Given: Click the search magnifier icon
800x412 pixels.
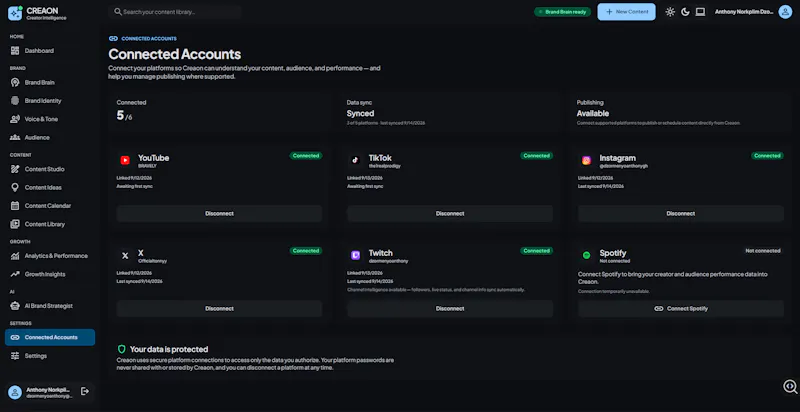Looking at the screenshot, I should click(x=118, y=12).
